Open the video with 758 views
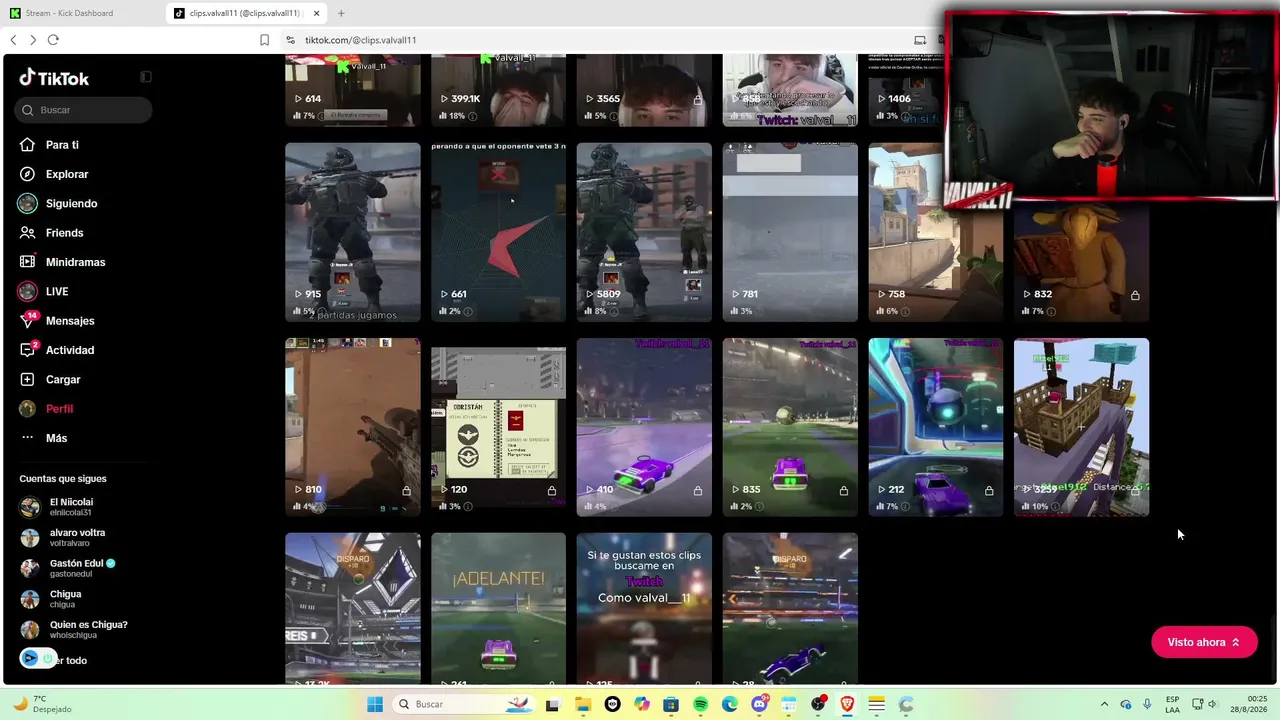 [935, 232]
